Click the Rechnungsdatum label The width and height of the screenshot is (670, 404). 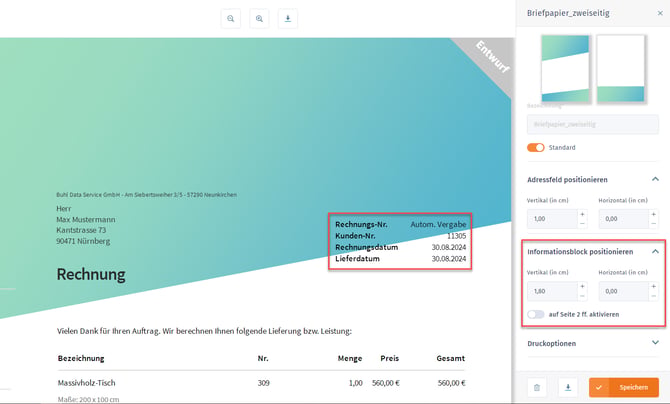pos(367,248)
